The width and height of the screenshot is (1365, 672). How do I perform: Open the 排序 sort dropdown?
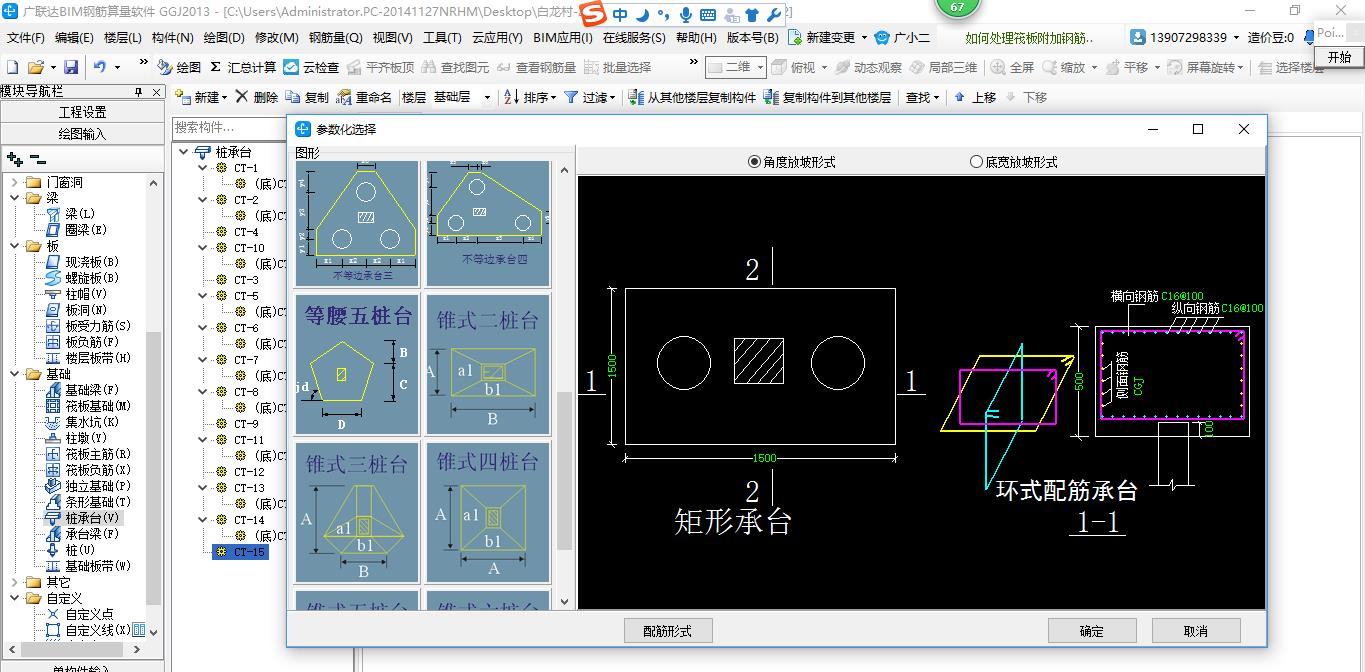click(x=554, y=97)
